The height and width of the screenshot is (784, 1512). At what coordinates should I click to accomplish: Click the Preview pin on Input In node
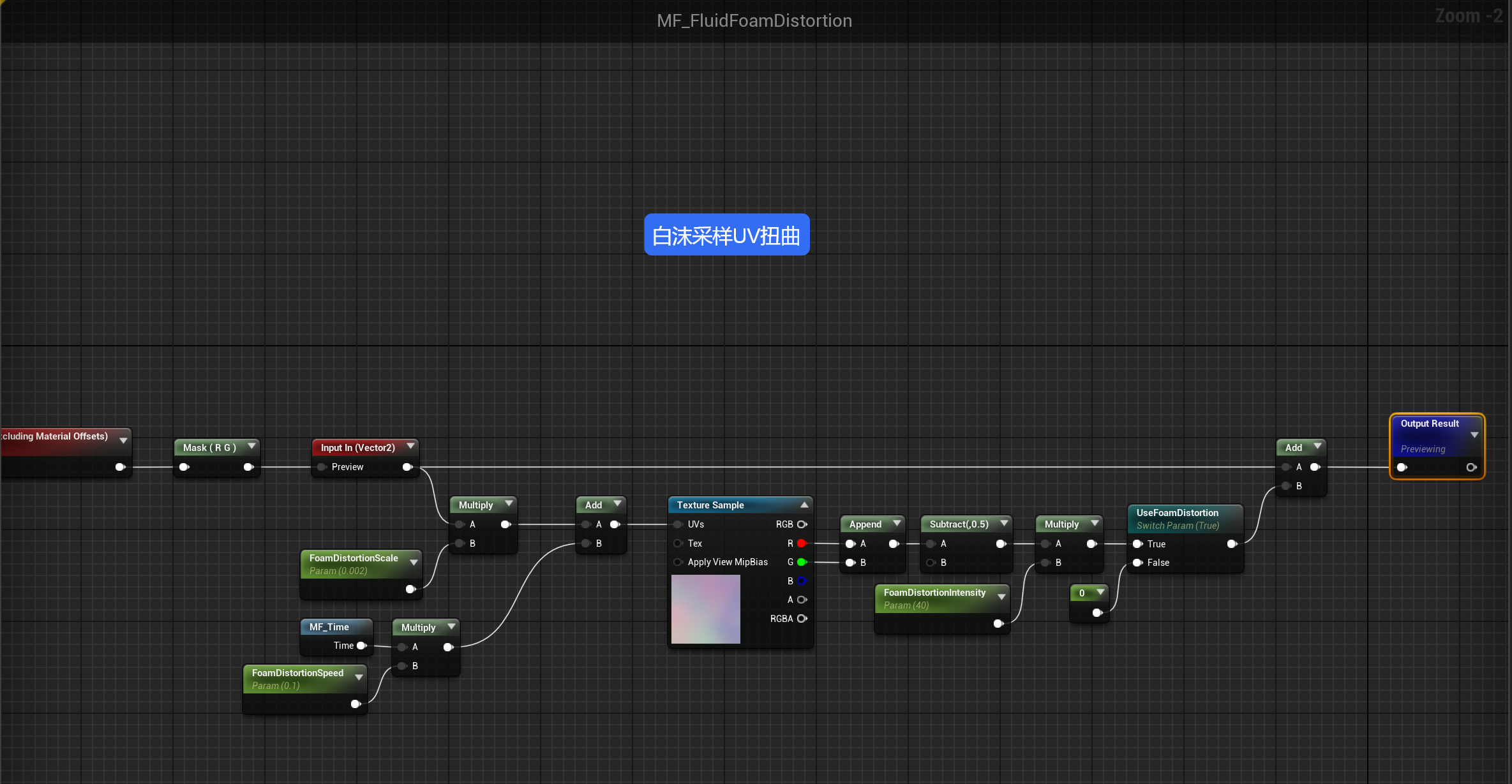coord(322,467)
